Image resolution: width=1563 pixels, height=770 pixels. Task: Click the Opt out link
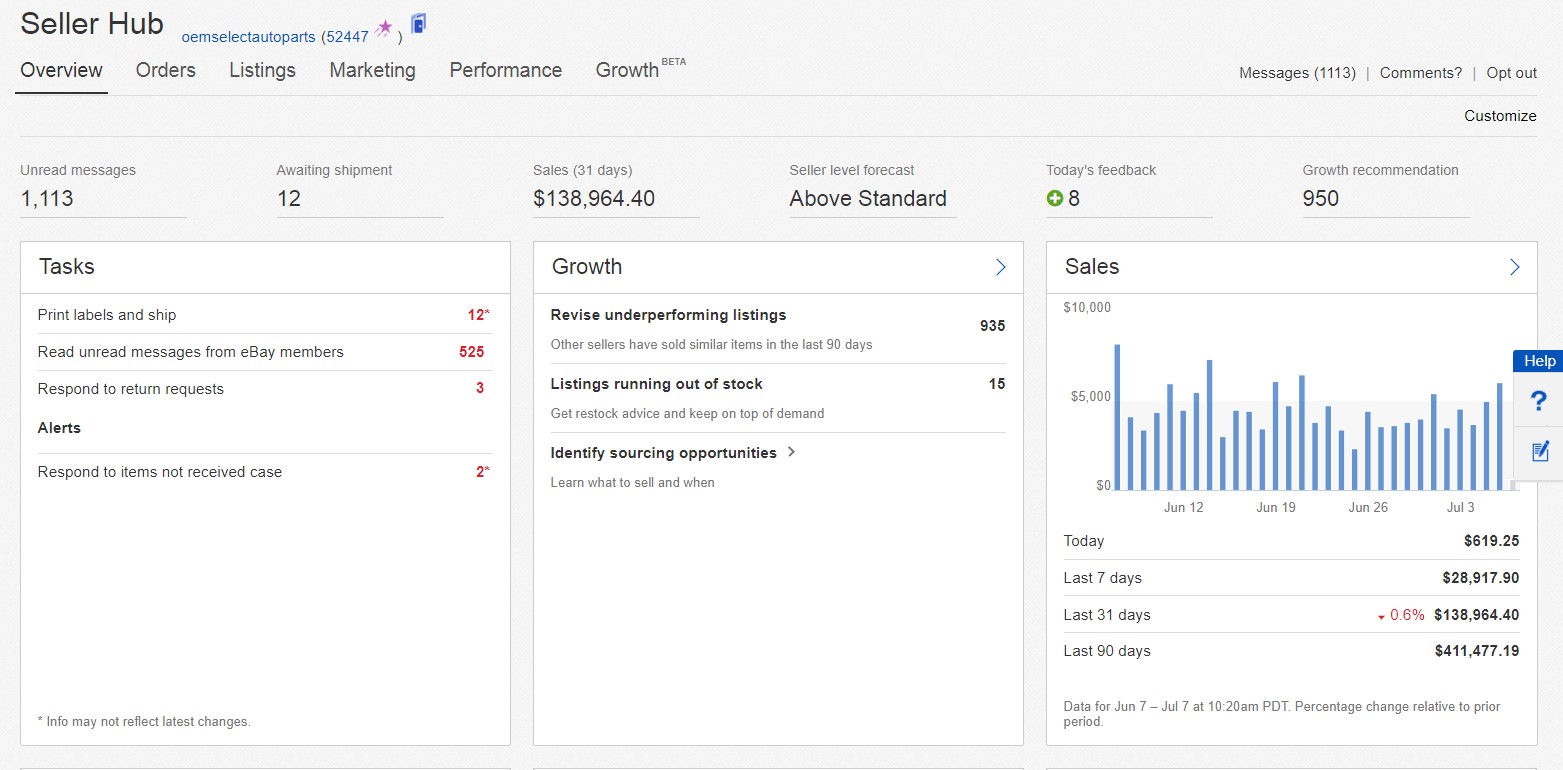point(1511,73)
